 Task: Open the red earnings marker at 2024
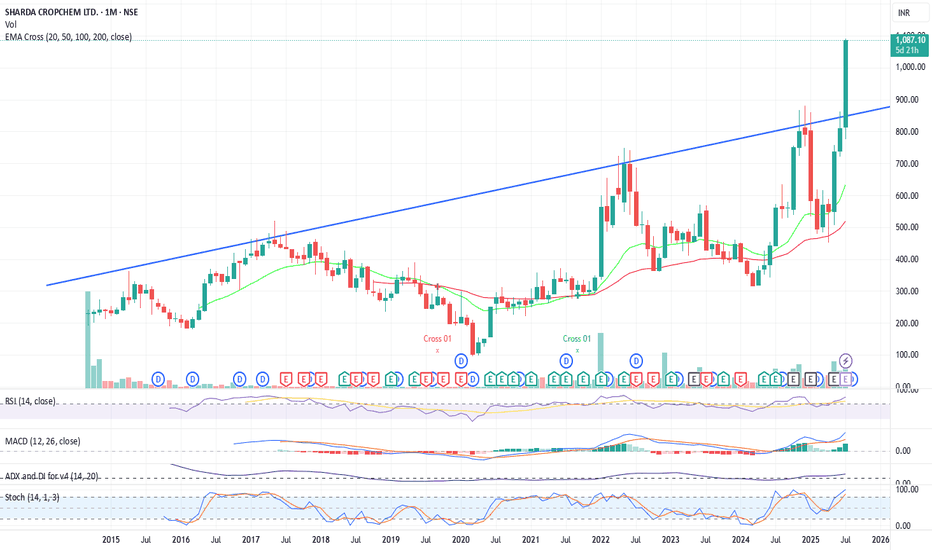pos(741,379)
